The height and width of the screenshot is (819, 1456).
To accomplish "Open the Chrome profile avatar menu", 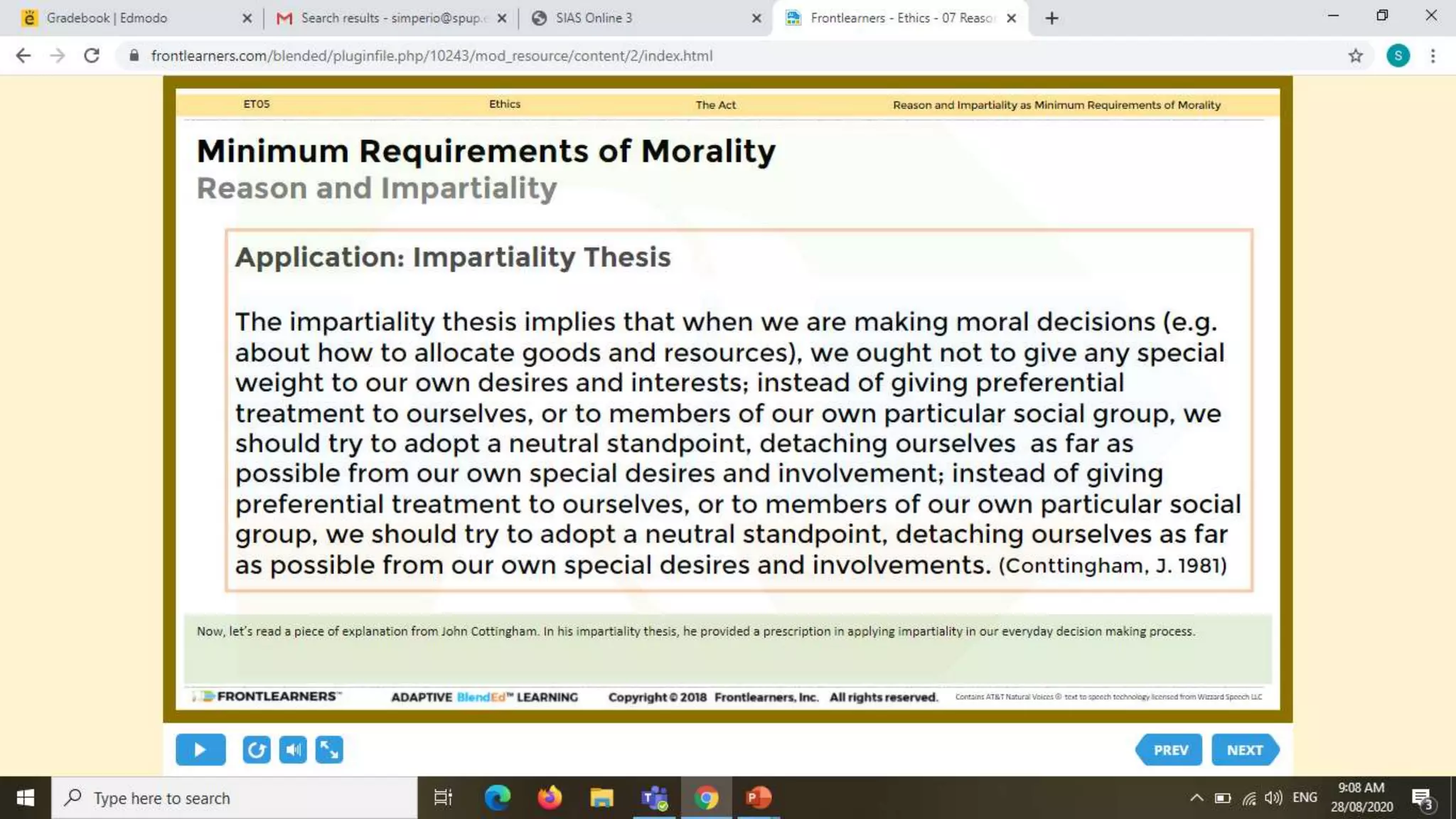I will [x=1398, y=55].
